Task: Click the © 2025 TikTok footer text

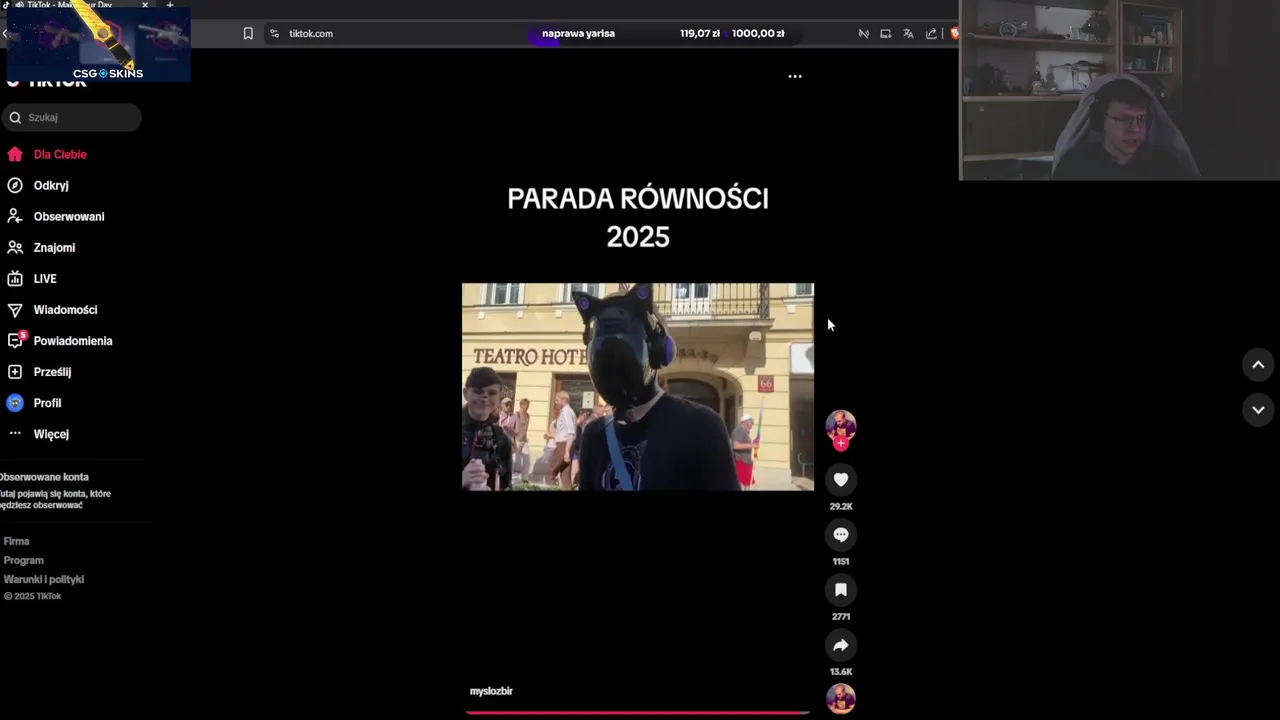Action: coord(33,596)
